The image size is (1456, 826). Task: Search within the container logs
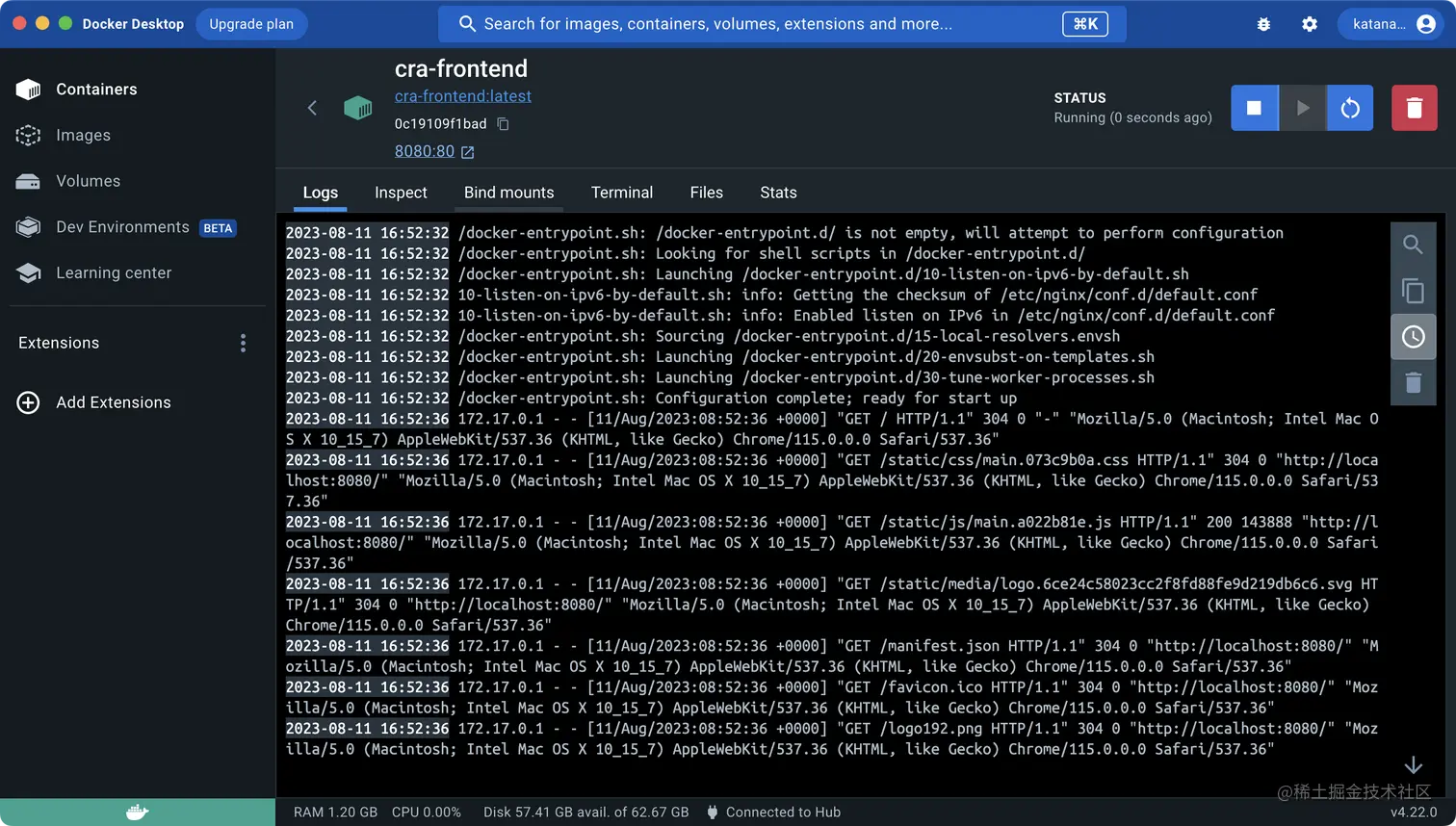coord(1413,244)
